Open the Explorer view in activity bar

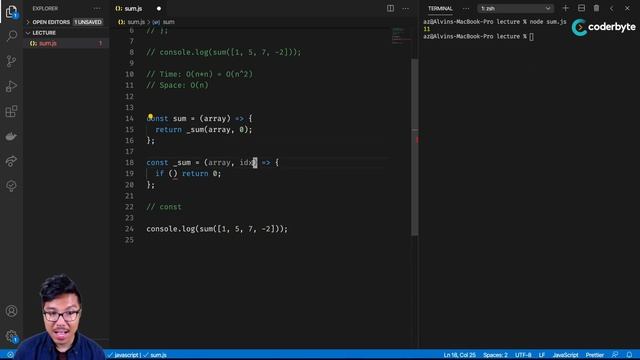[x=11, y=11]
